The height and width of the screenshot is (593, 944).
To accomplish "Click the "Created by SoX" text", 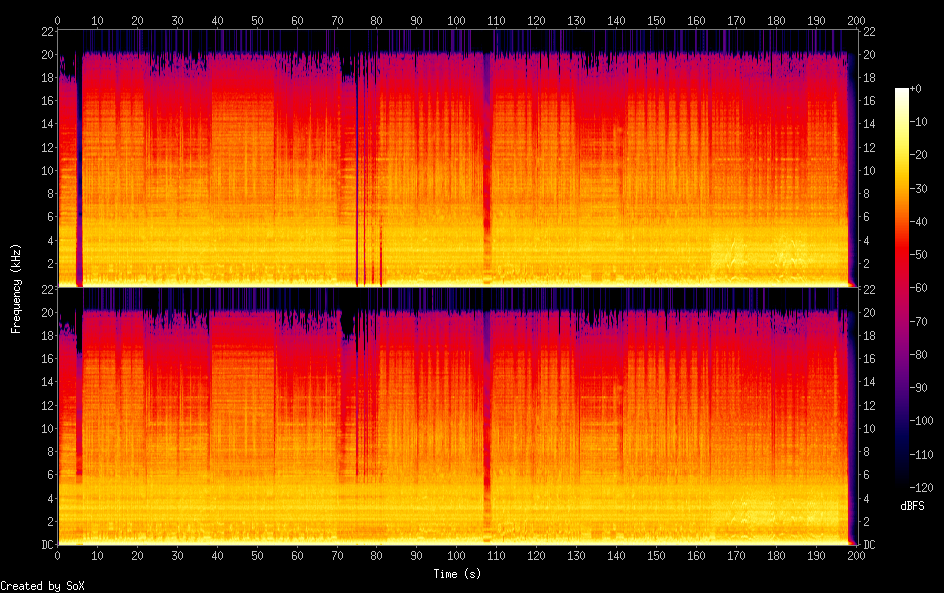I will [x=42, y=586].
